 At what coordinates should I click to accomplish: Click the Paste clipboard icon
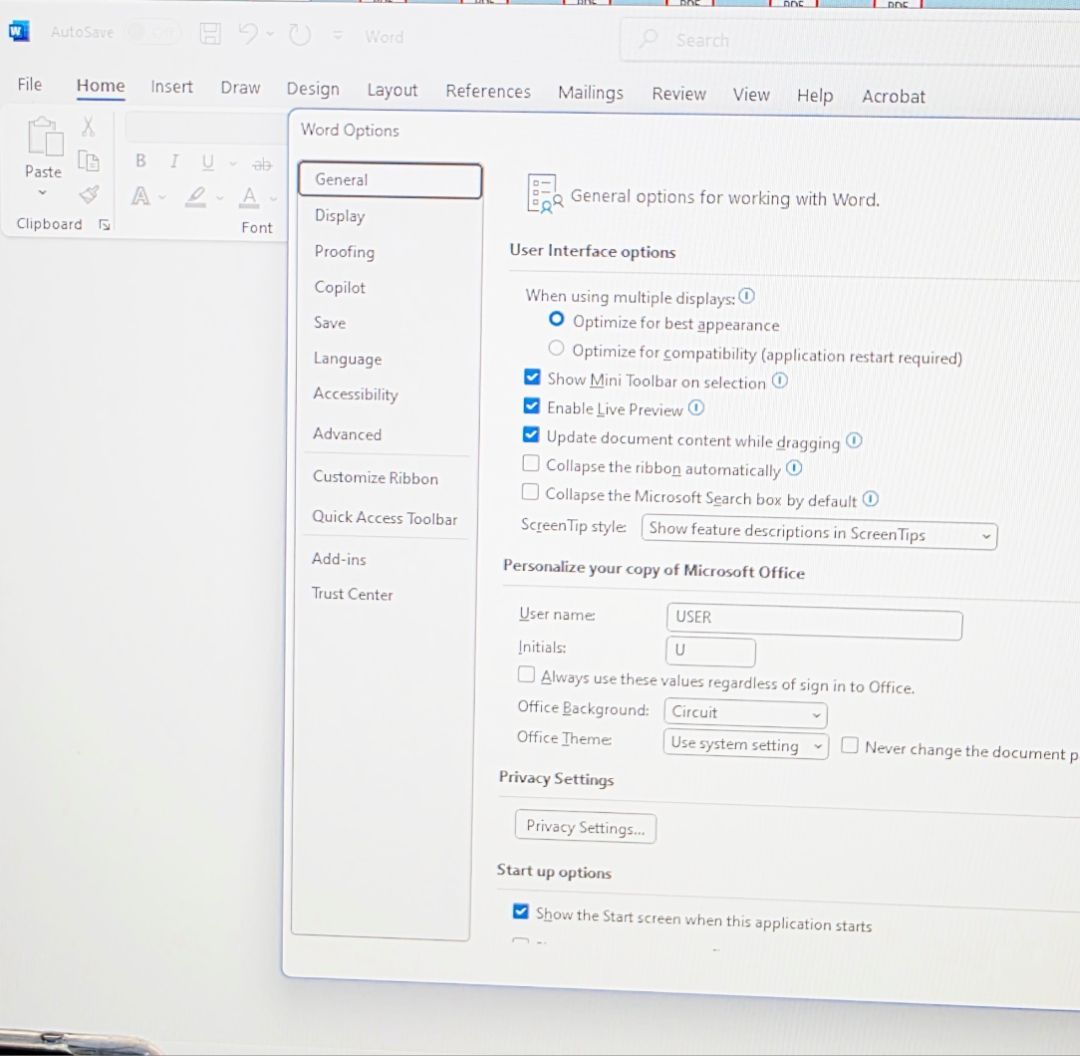[45, 136]
